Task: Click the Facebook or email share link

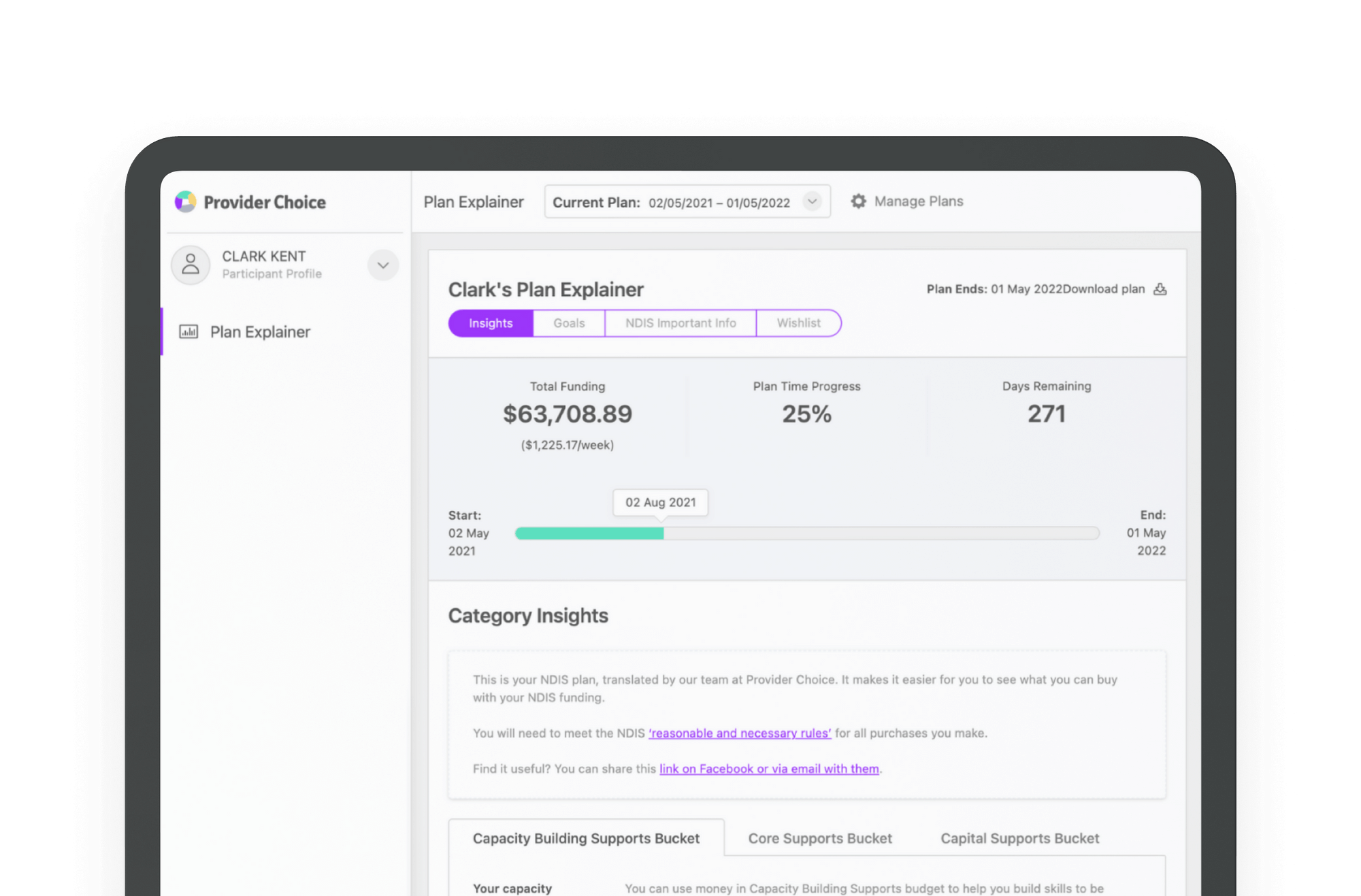Action: [x=769, y=769]
